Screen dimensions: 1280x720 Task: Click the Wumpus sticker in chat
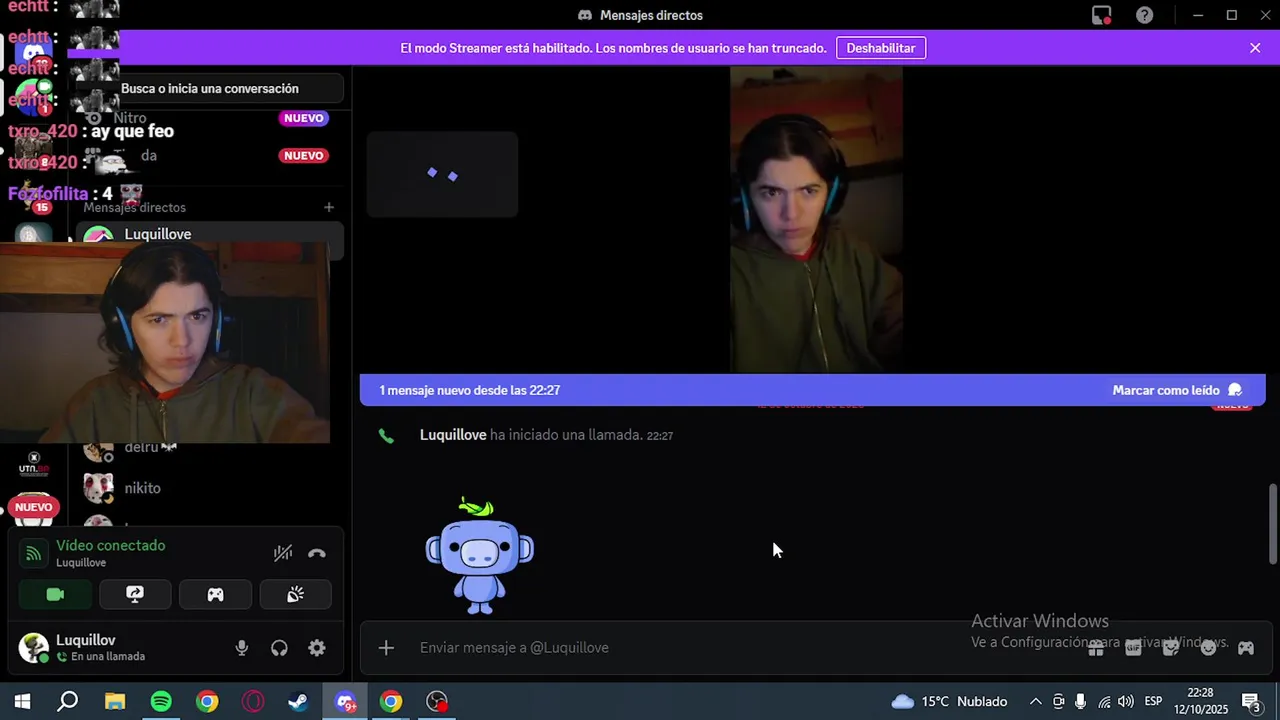click(480, 555)
